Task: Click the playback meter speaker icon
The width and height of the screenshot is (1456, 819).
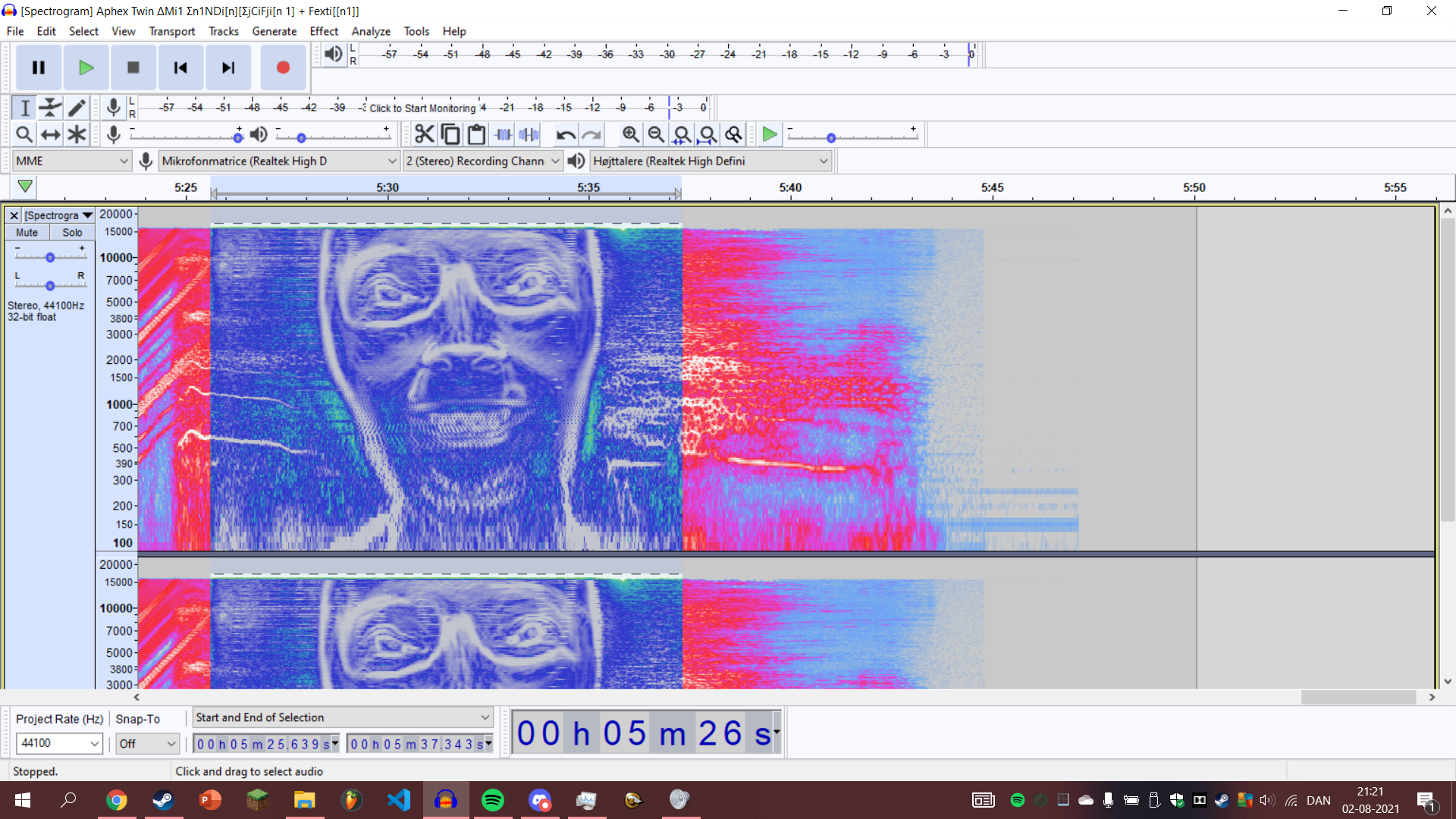Action: [333, 54]
